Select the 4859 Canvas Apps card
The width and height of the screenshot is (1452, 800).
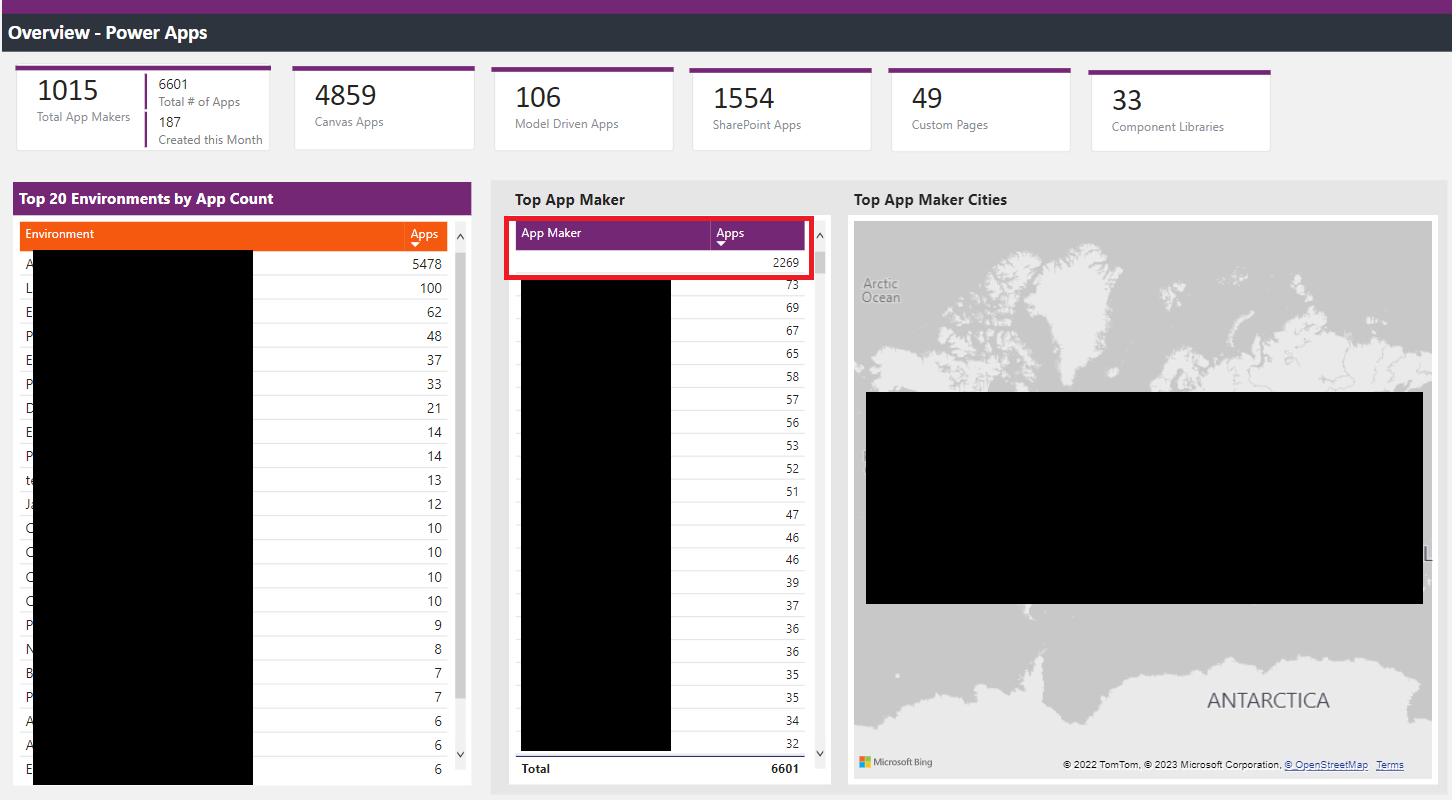[383, 105]
